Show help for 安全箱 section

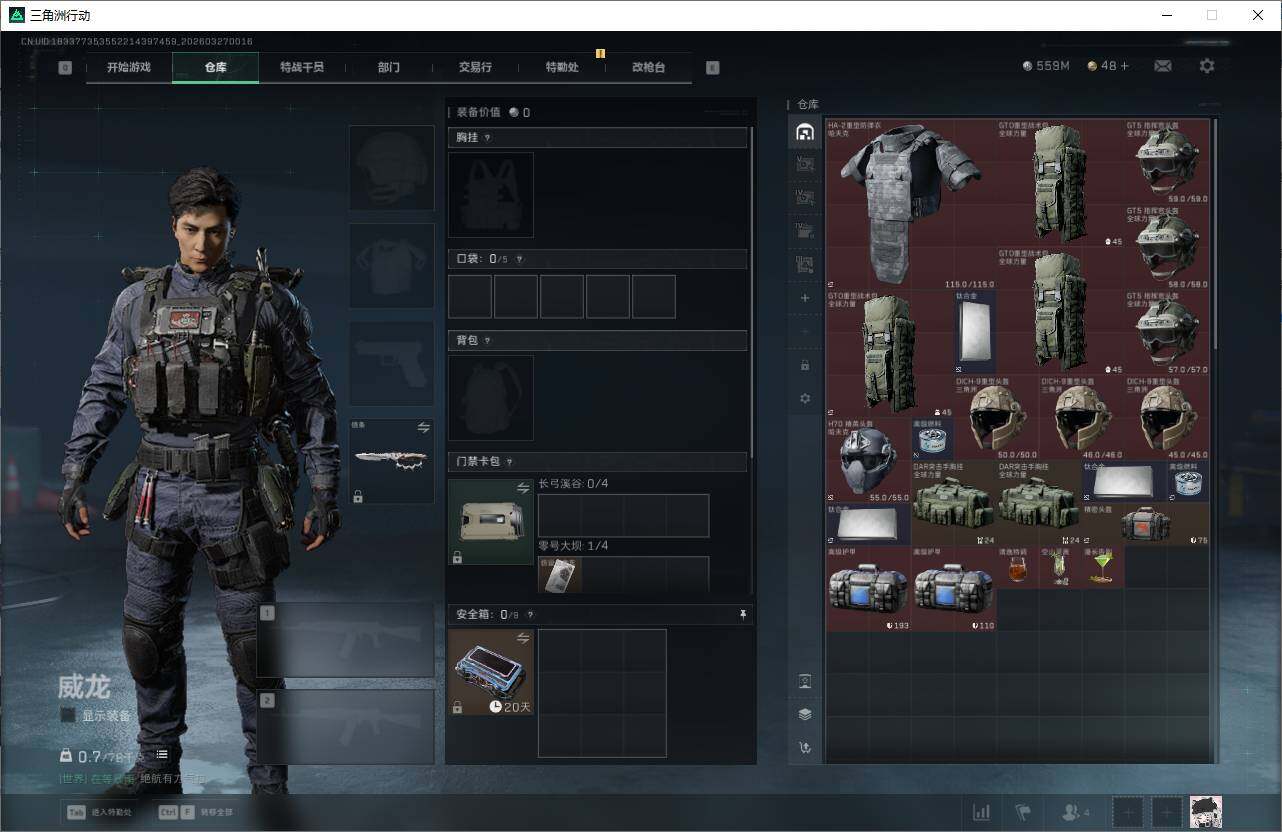[529, 615]
